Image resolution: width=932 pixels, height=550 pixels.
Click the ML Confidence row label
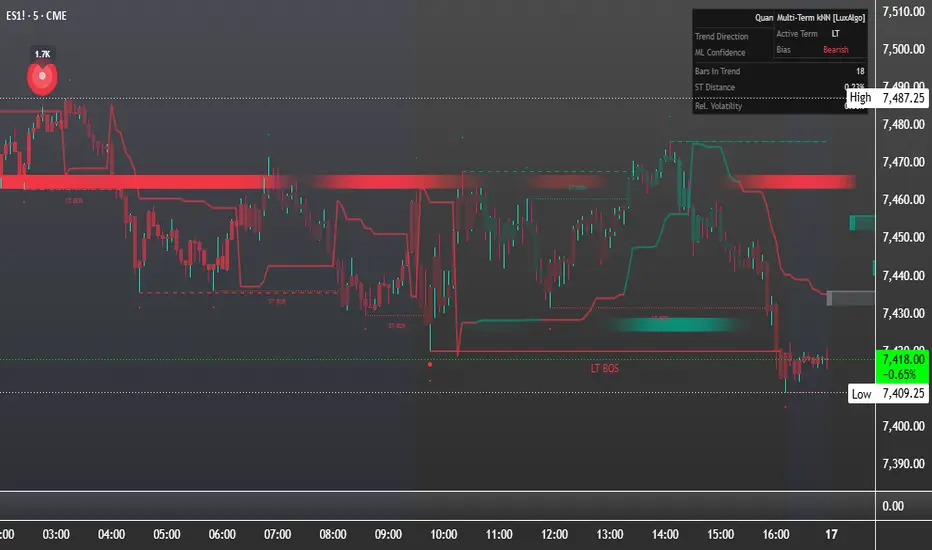[720, 52]
